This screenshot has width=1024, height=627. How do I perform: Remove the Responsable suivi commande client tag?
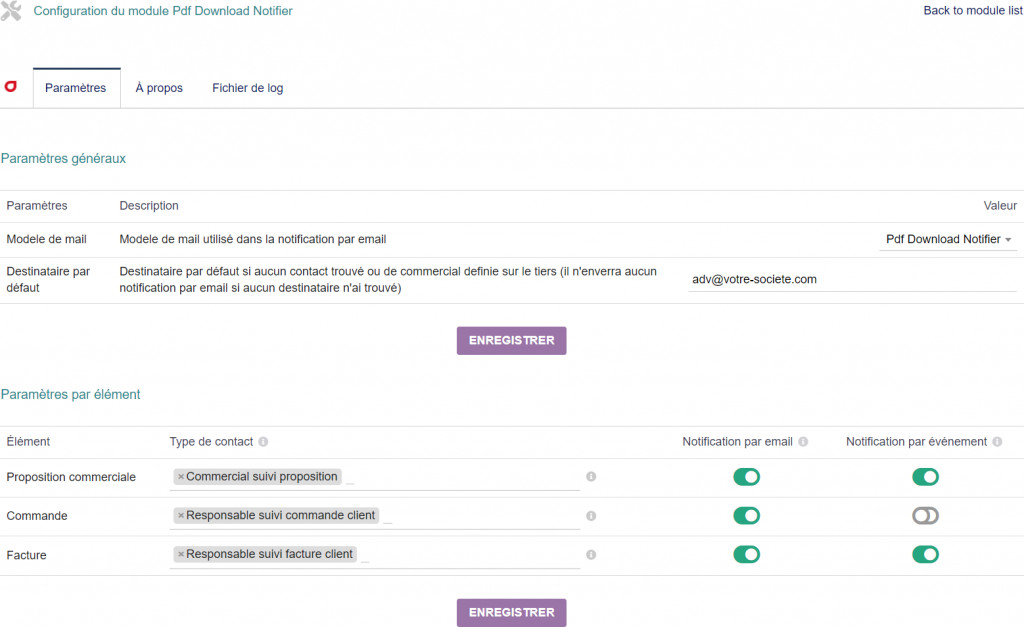180,516
